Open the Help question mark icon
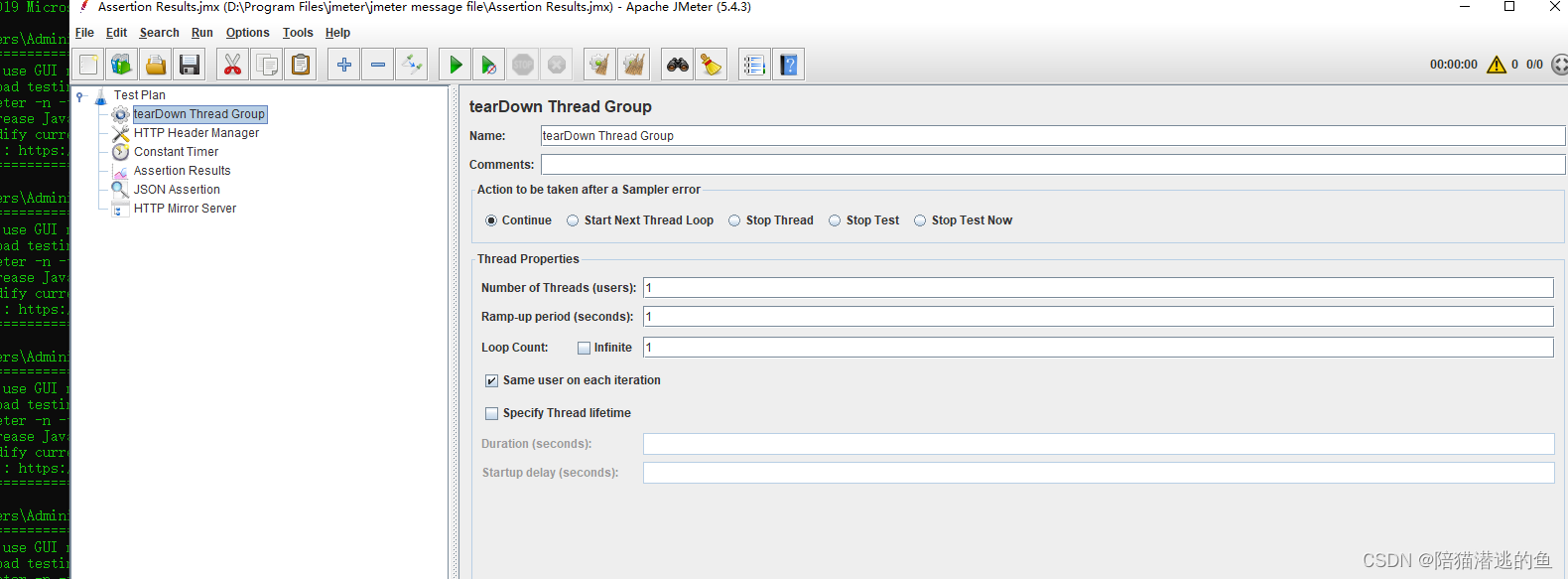Image resolution: width=1568 pixels, height=579 pixels. (788, 65)
